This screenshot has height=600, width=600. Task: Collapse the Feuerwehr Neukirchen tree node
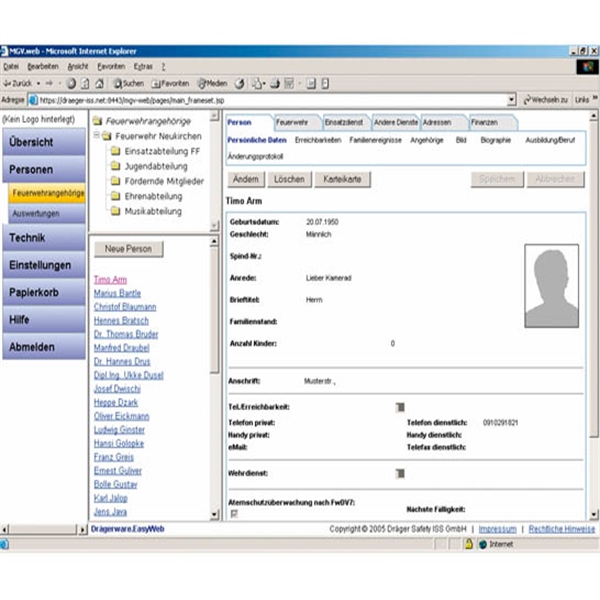click(x=98, y=135)
